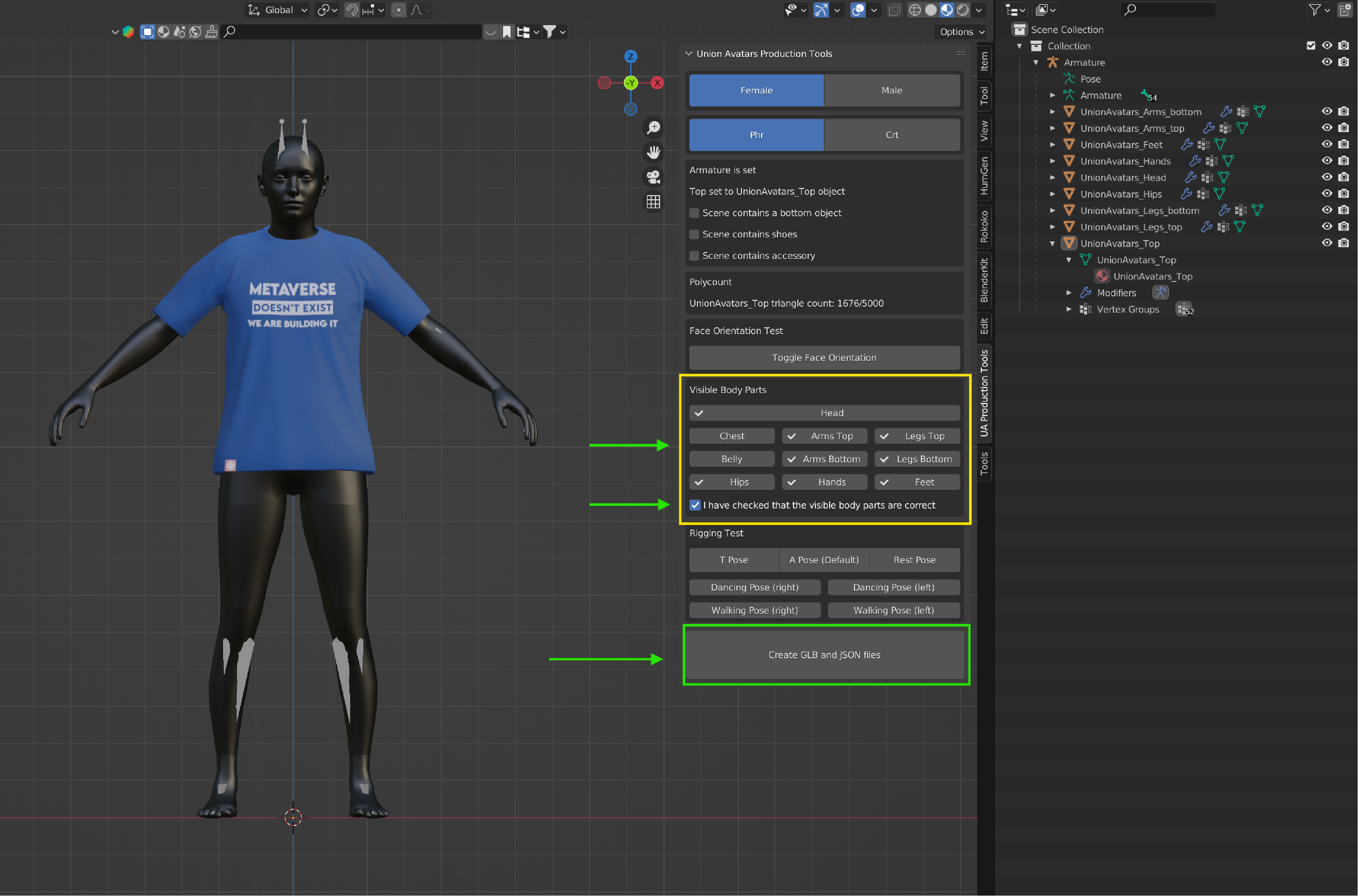
Task: Toggle camera view gizmo icon
Action: [x=653, y=176]
